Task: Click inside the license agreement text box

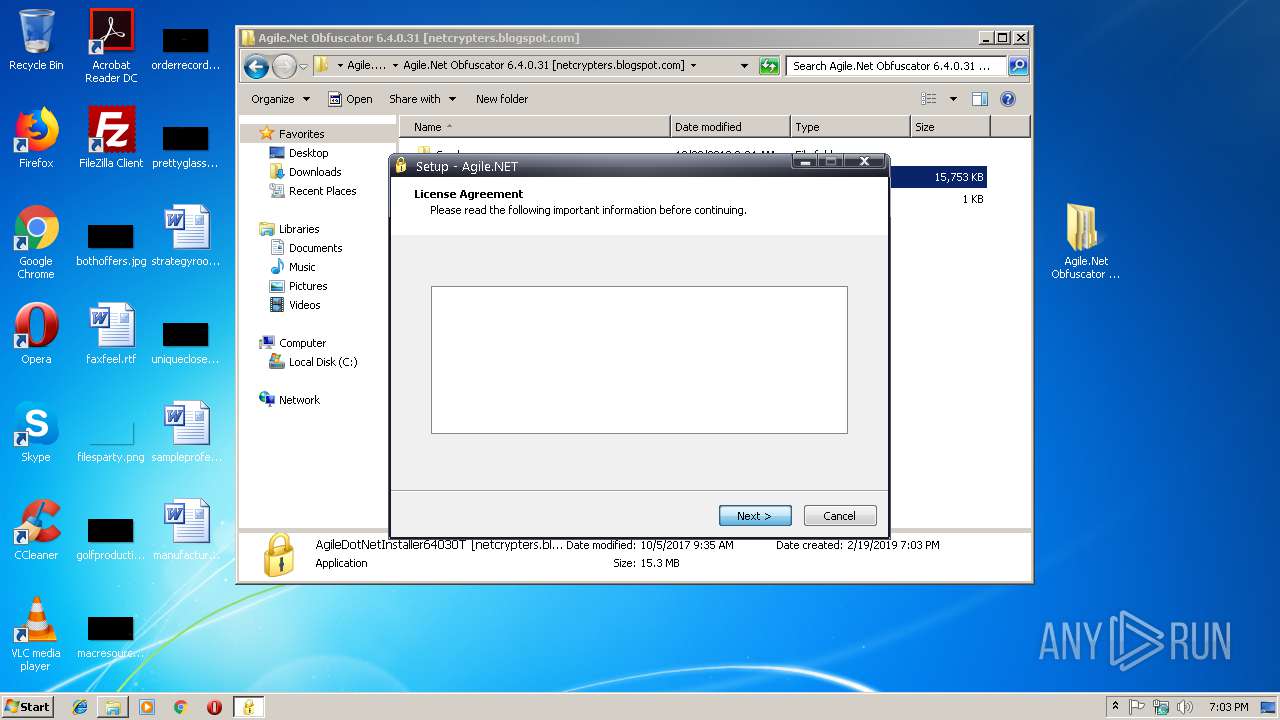Action: point(639,360)
